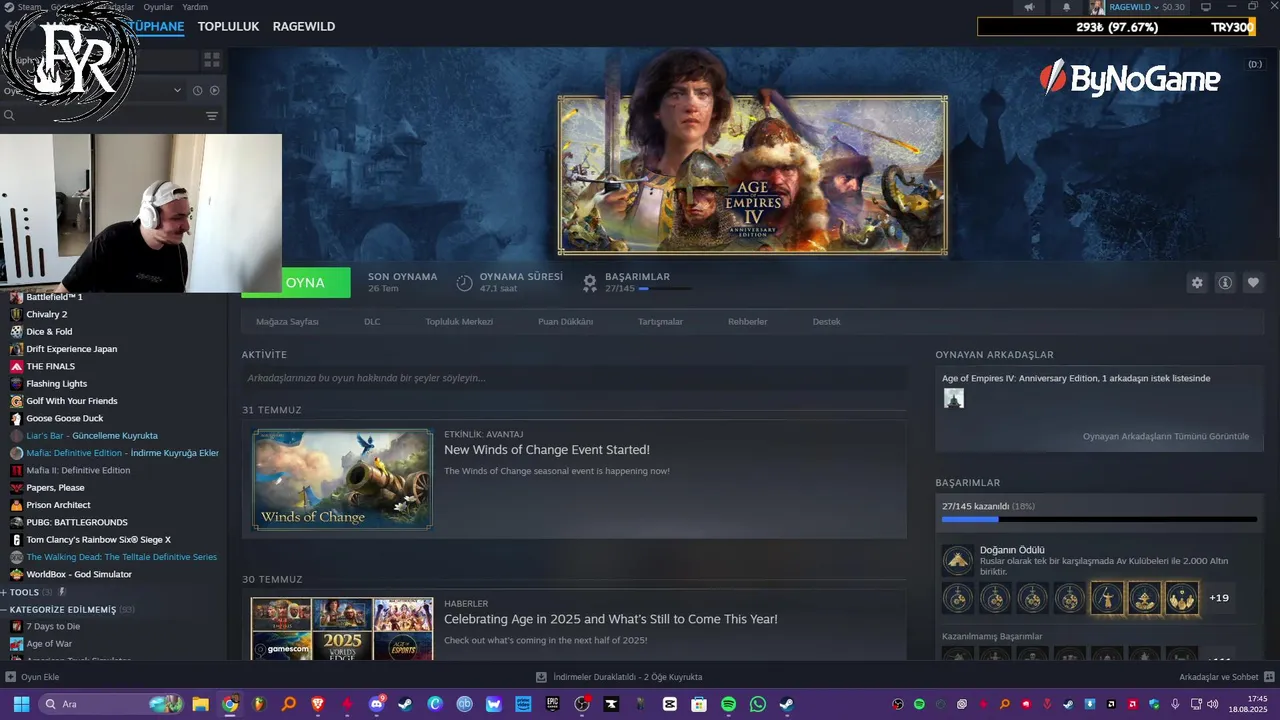Open Epic Games Launcher from taskbar
Screen dimensions: 1280x720
click(553, 704)
